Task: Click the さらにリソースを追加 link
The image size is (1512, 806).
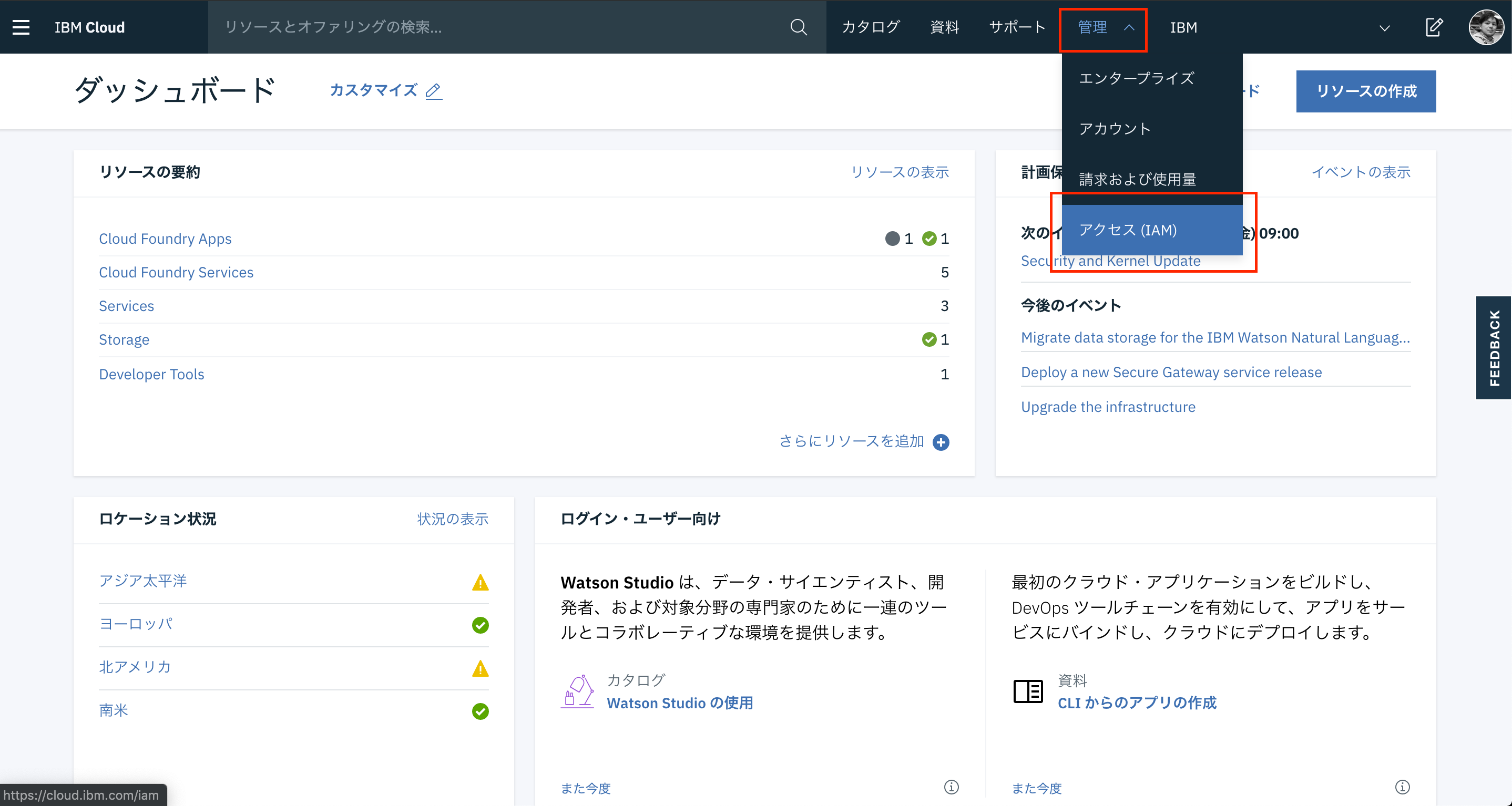Action: tap(852, 441)
